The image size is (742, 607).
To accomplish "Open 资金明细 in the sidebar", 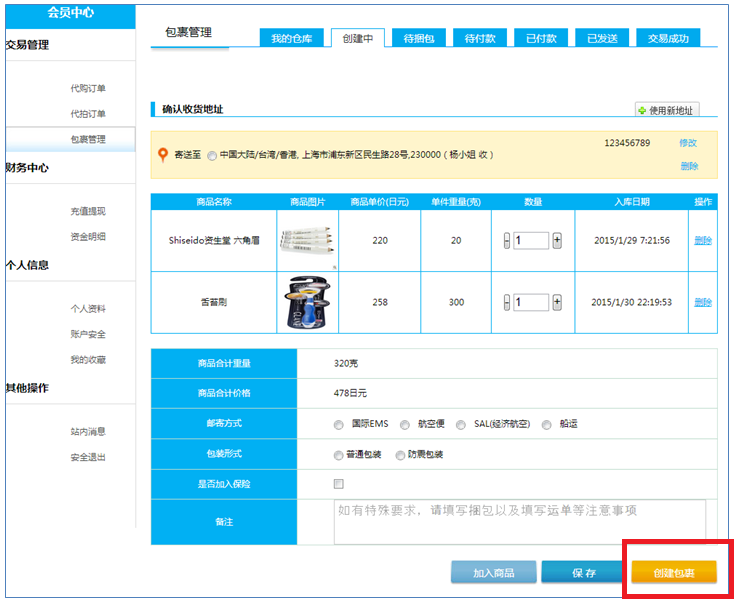I will (88, 237).
